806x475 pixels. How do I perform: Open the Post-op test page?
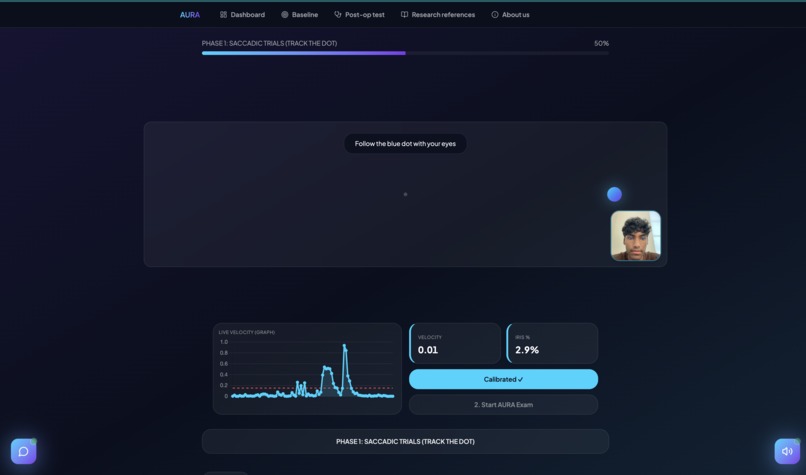pos(359,15)
